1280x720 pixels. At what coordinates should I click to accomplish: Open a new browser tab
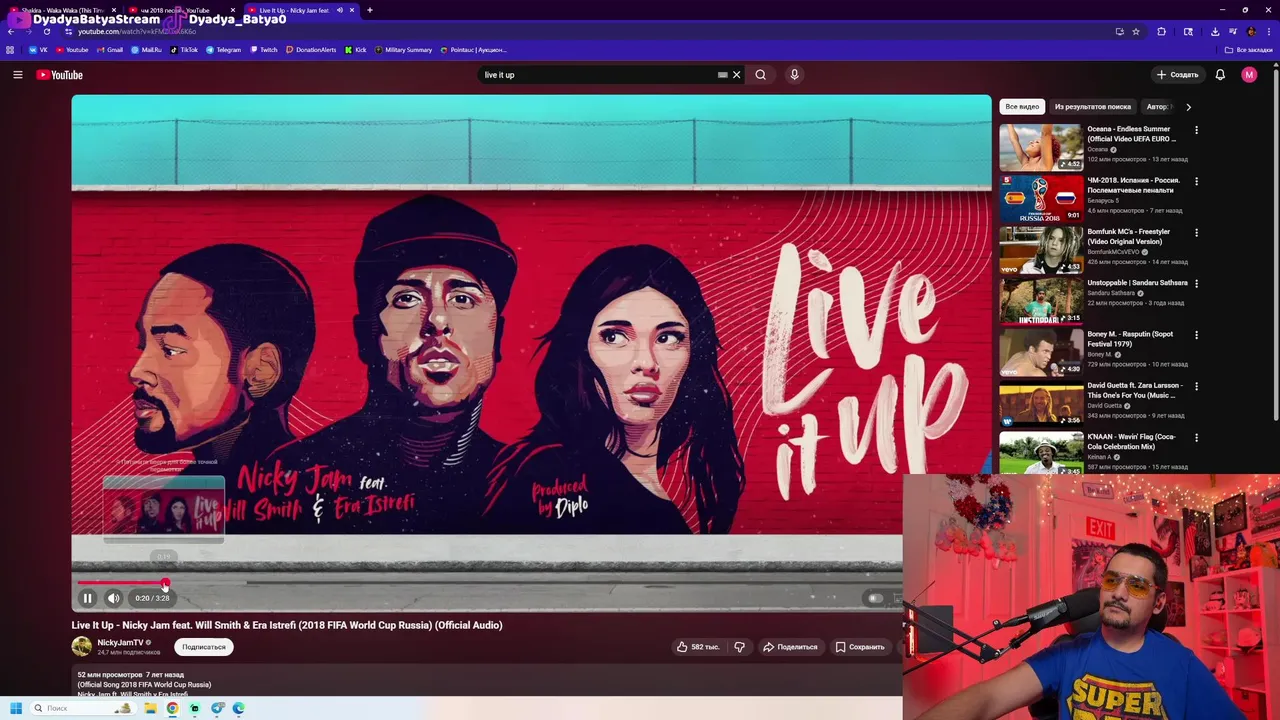370,10
